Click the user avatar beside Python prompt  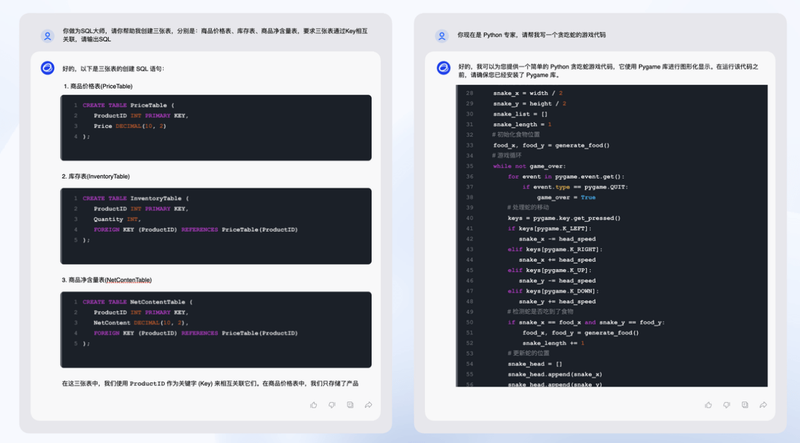pyautogui.click(x=442, y=36)
